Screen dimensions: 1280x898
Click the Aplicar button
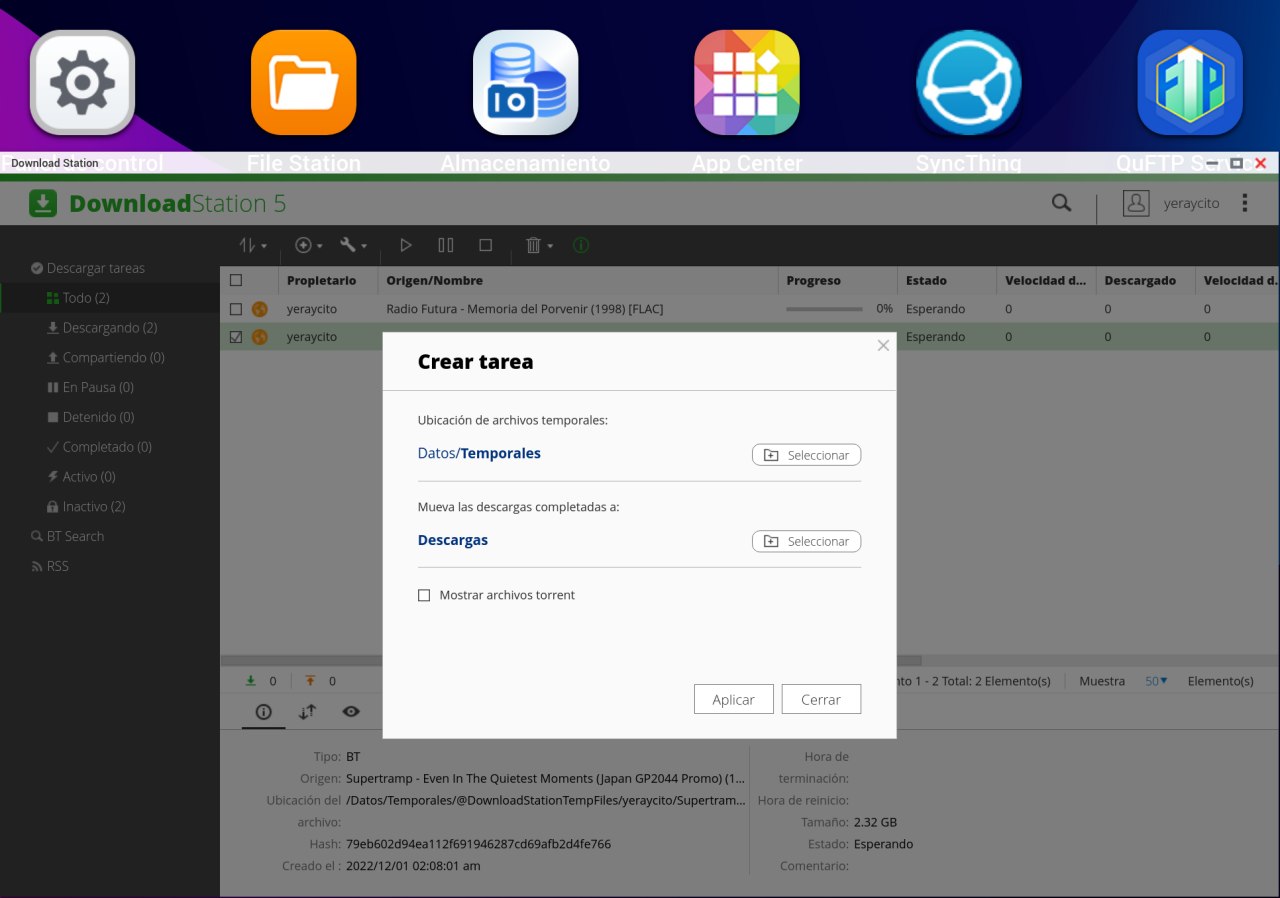coord(733,700)
